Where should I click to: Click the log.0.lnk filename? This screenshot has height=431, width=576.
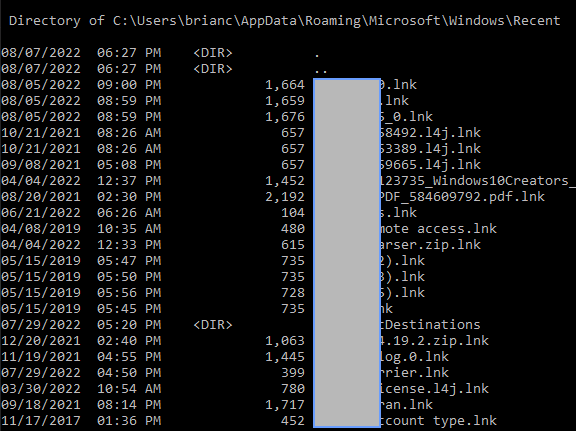[x=414, y=357]
